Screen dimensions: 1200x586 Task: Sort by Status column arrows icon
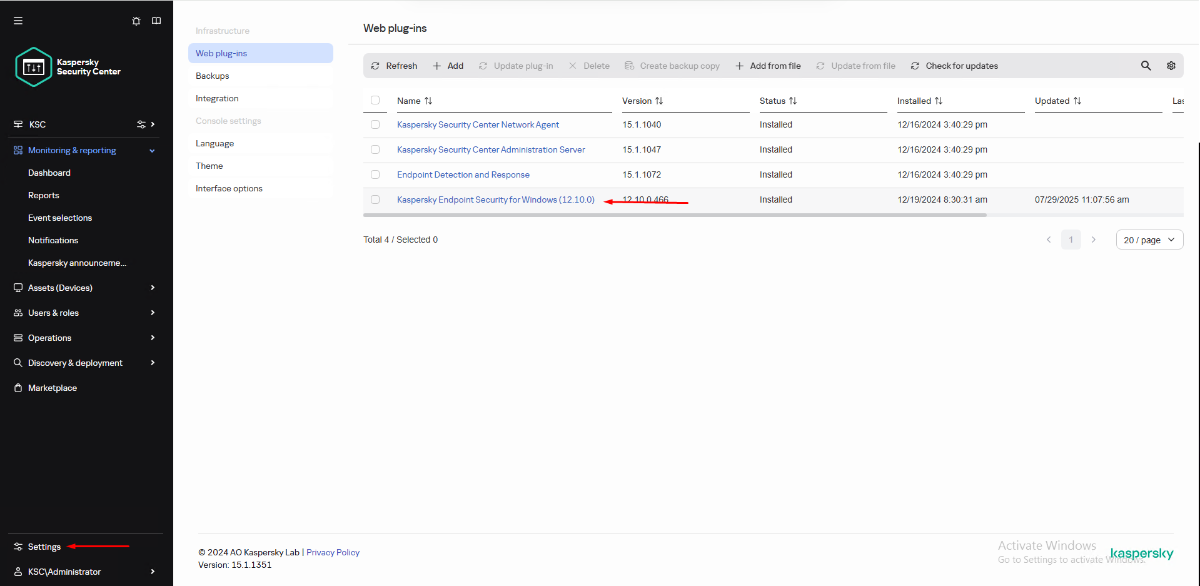point(793,101)
